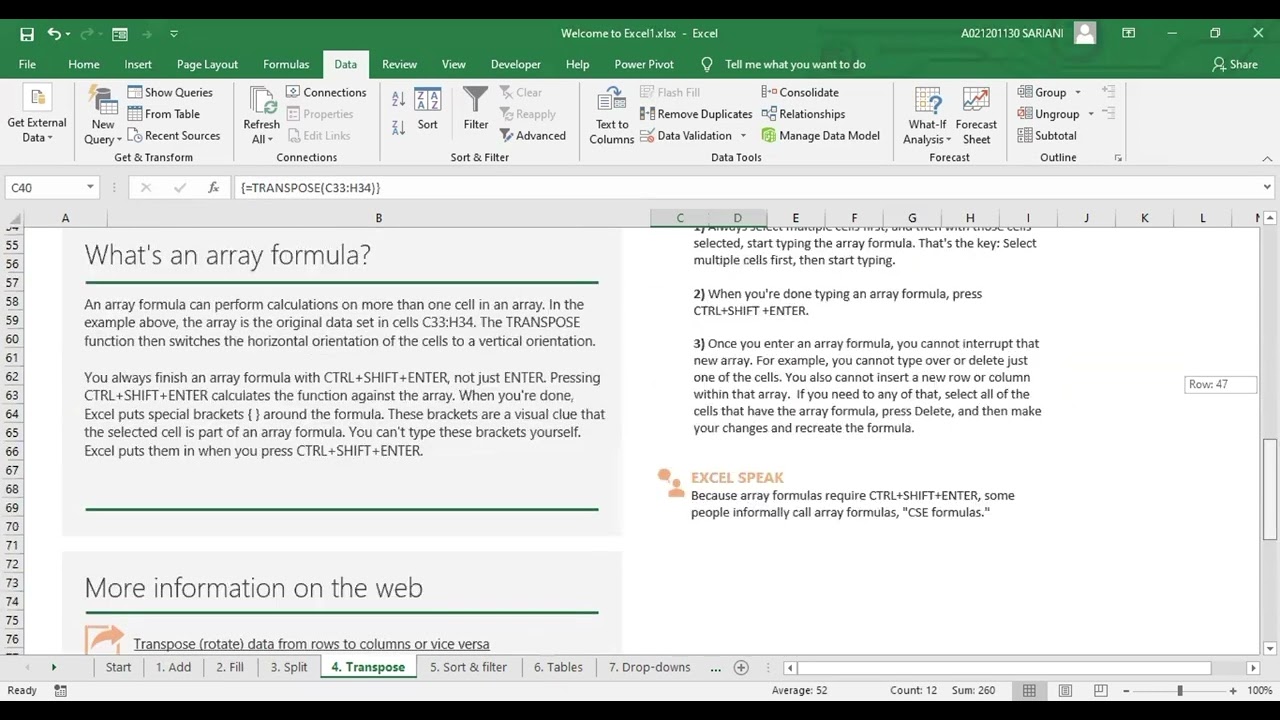Screen dimensions: 1280x720
Task: Click zoom out minus button
Action: [x=1126, y=691]
